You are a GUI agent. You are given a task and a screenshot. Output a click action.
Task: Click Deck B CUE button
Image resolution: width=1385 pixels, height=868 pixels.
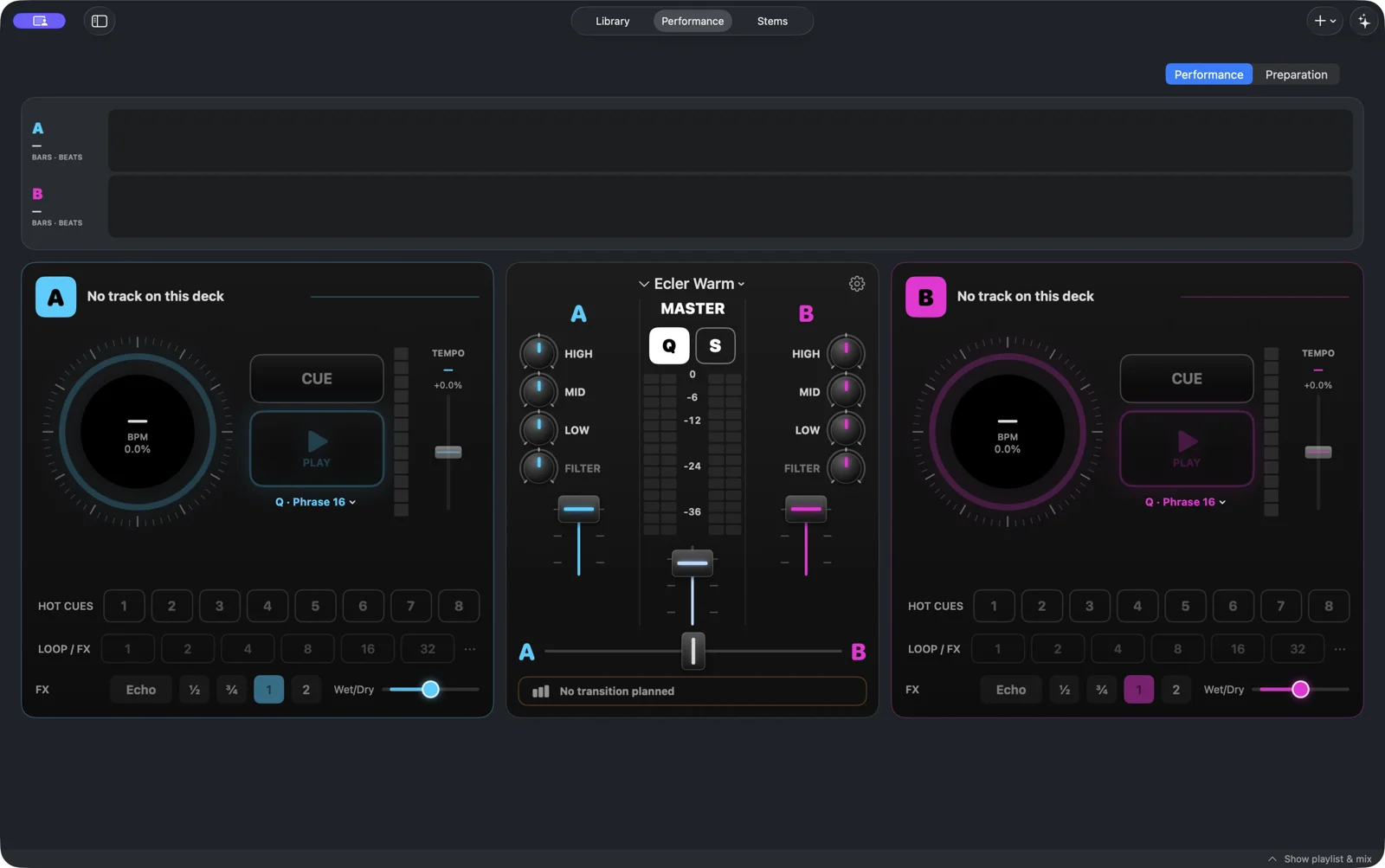click(1187, 378)
